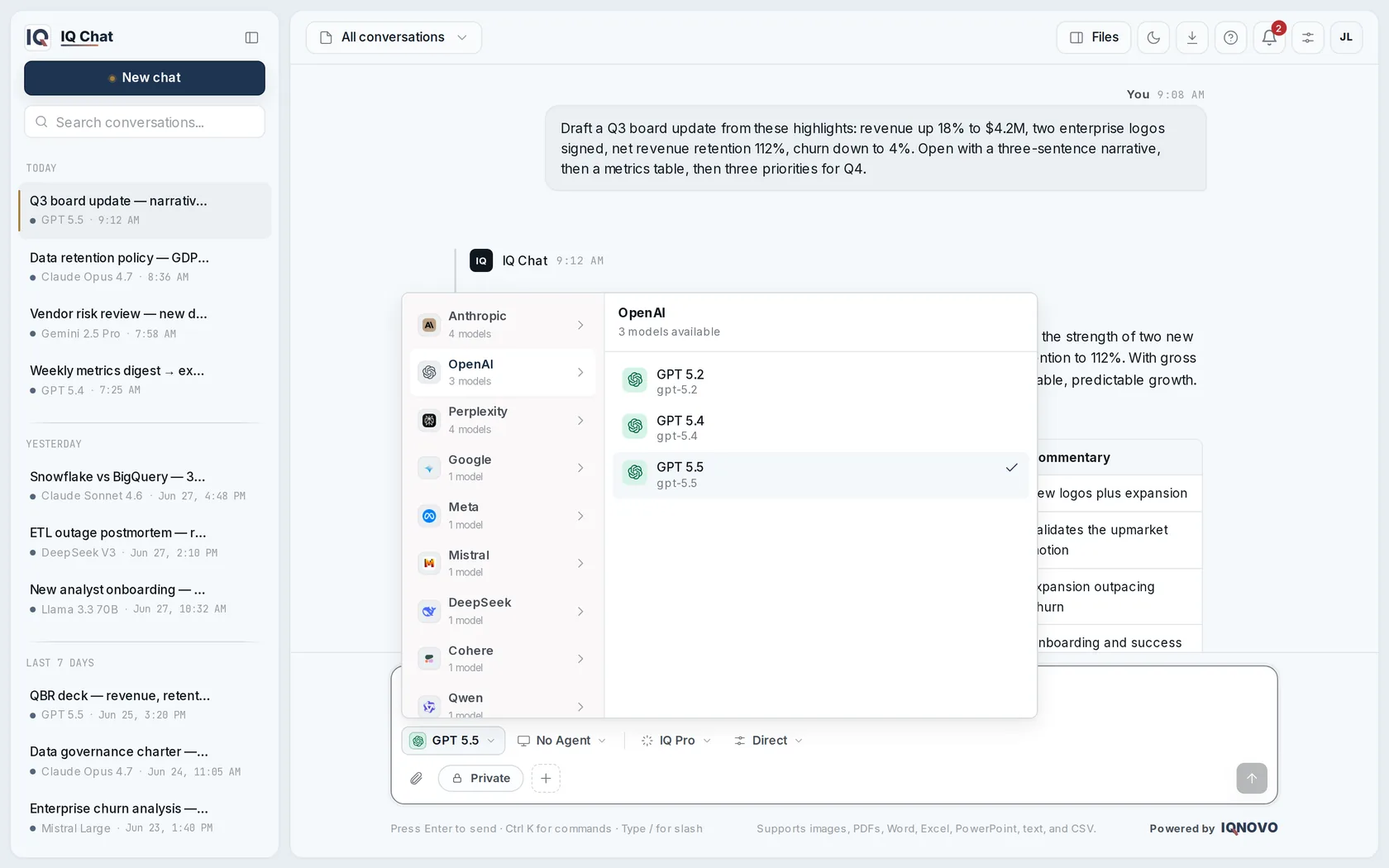Open the Direct mode dropdown
The height and width of the screenshot is (868, 1389).
[x=769, y=741]
